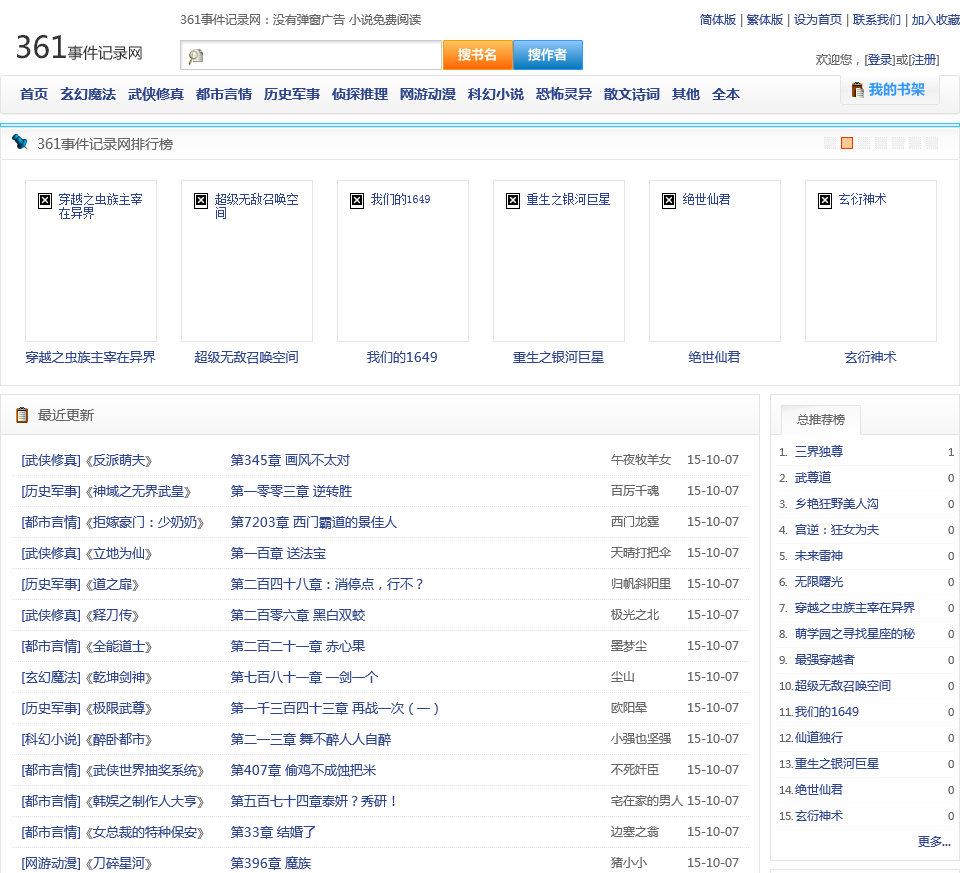Select the first carousel page indicator square
960x873 pixels.
830,143
